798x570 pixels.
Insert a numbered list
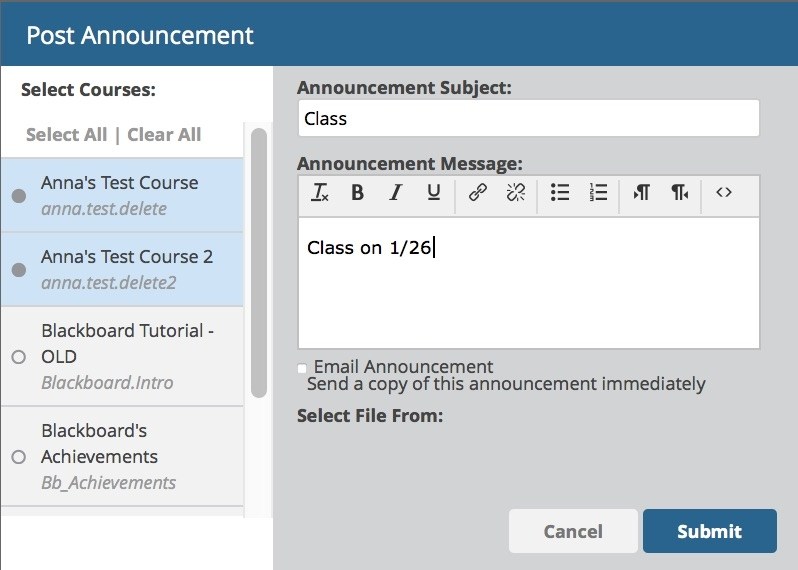click(598, 194)
